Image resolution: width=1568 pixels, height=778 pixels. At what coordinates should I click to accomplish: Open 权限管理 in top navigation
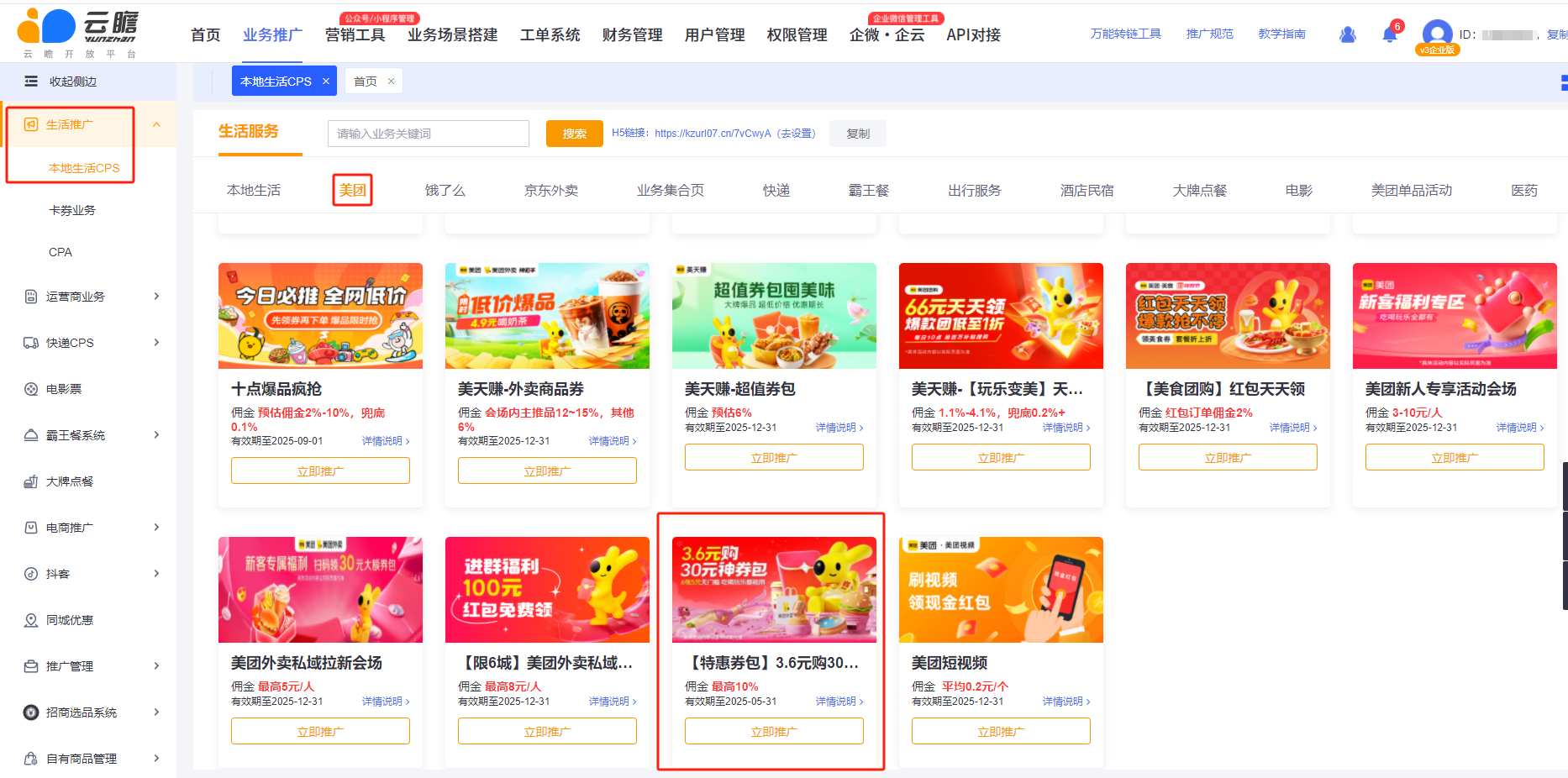coord(797,34)
